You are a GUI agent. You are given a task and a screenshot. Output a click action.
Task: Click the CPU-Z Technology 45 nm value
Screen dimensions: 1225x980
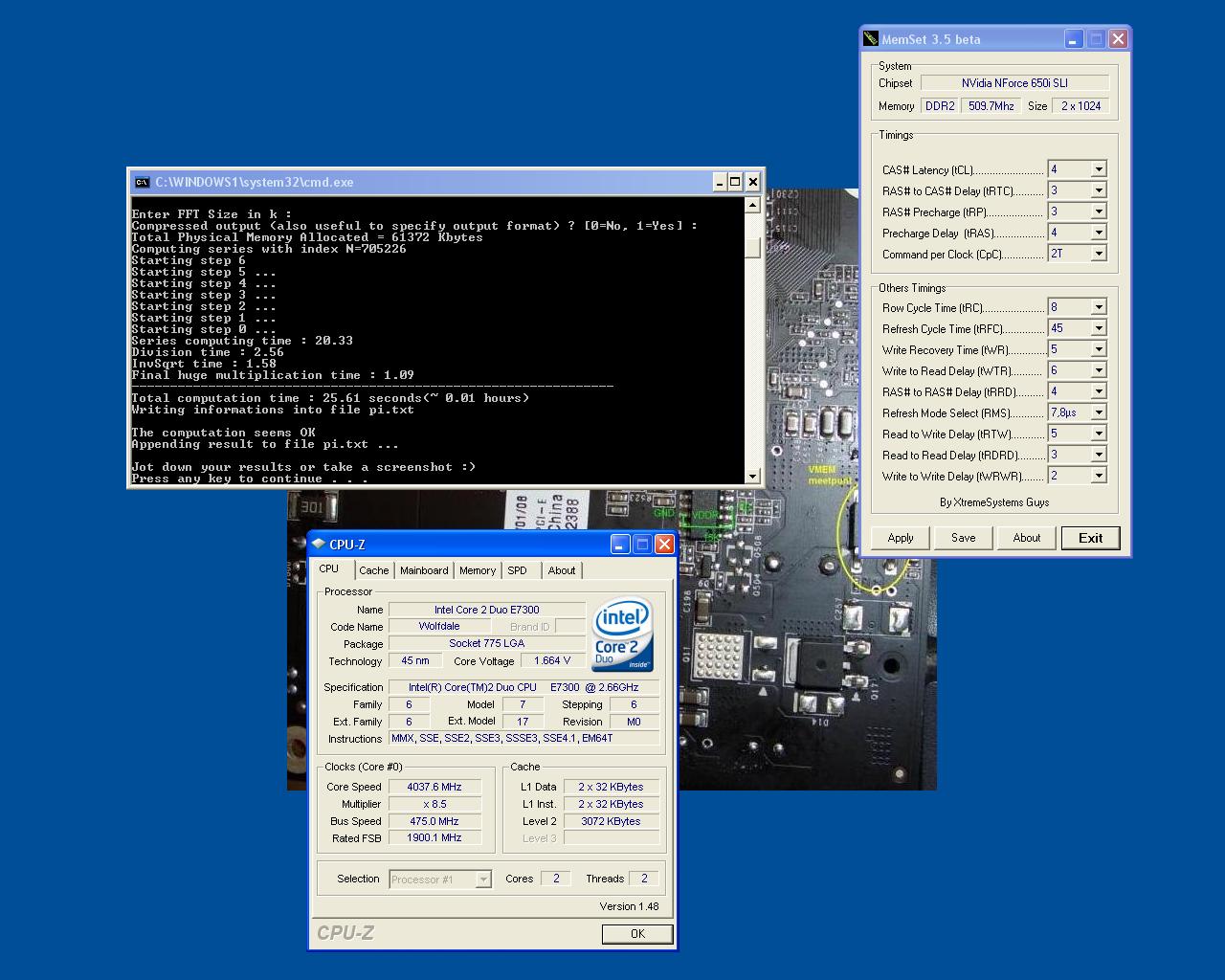pyautogui.click(x=415, y=660)
